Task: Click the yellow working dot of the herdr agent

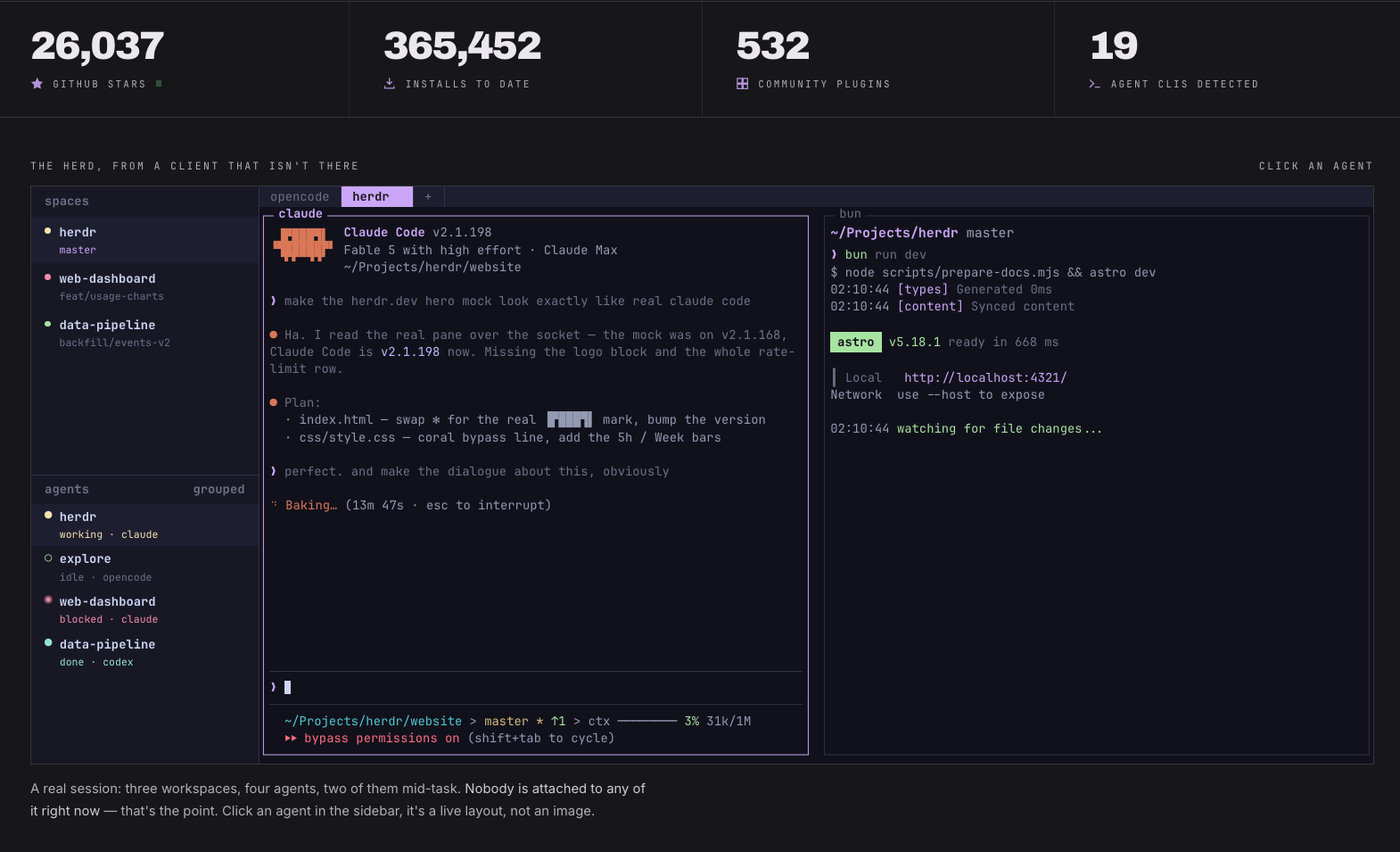Action: [x=48, y=515]
